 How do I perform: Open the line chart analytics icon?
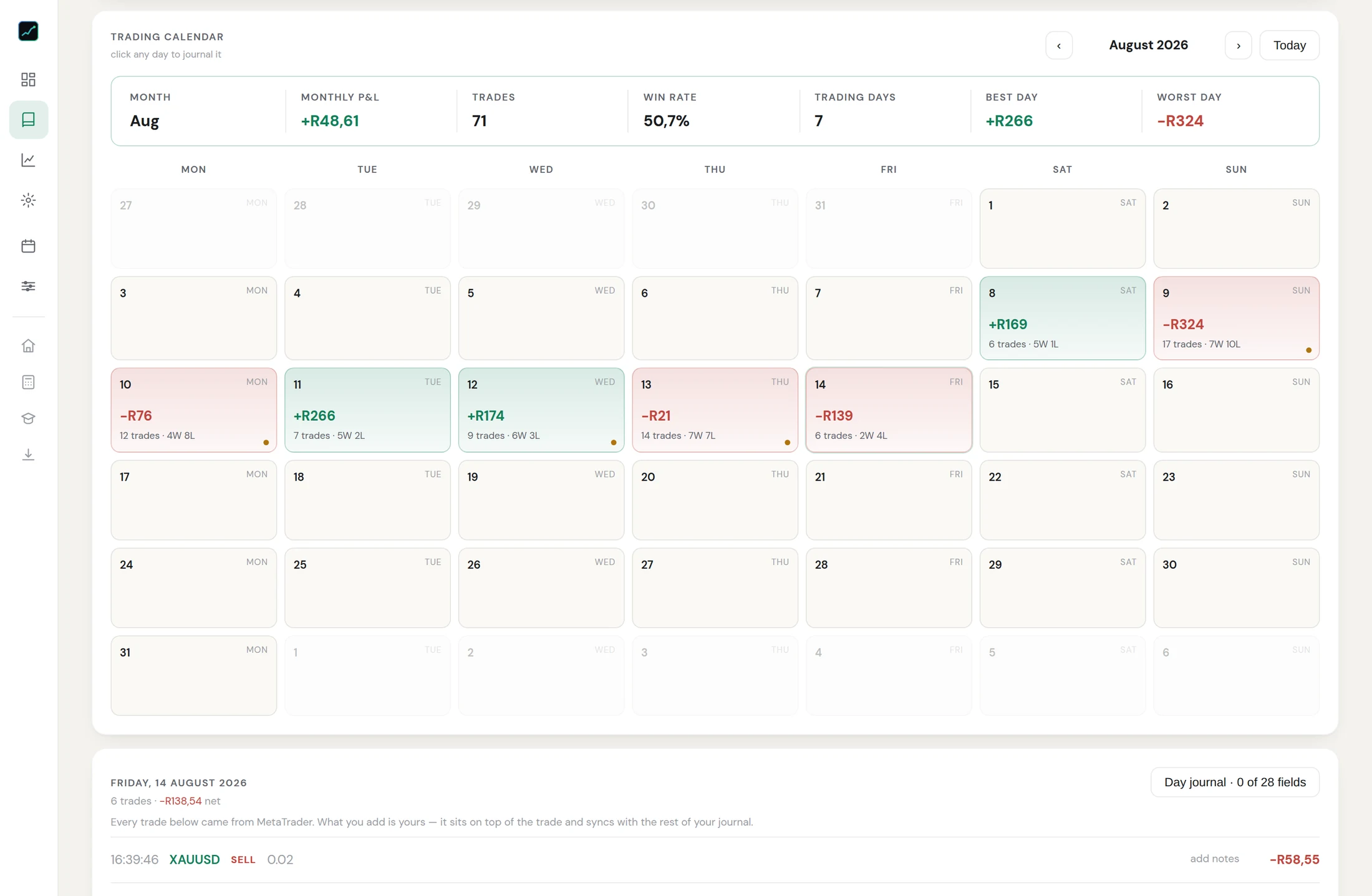(x=28, y=160)
